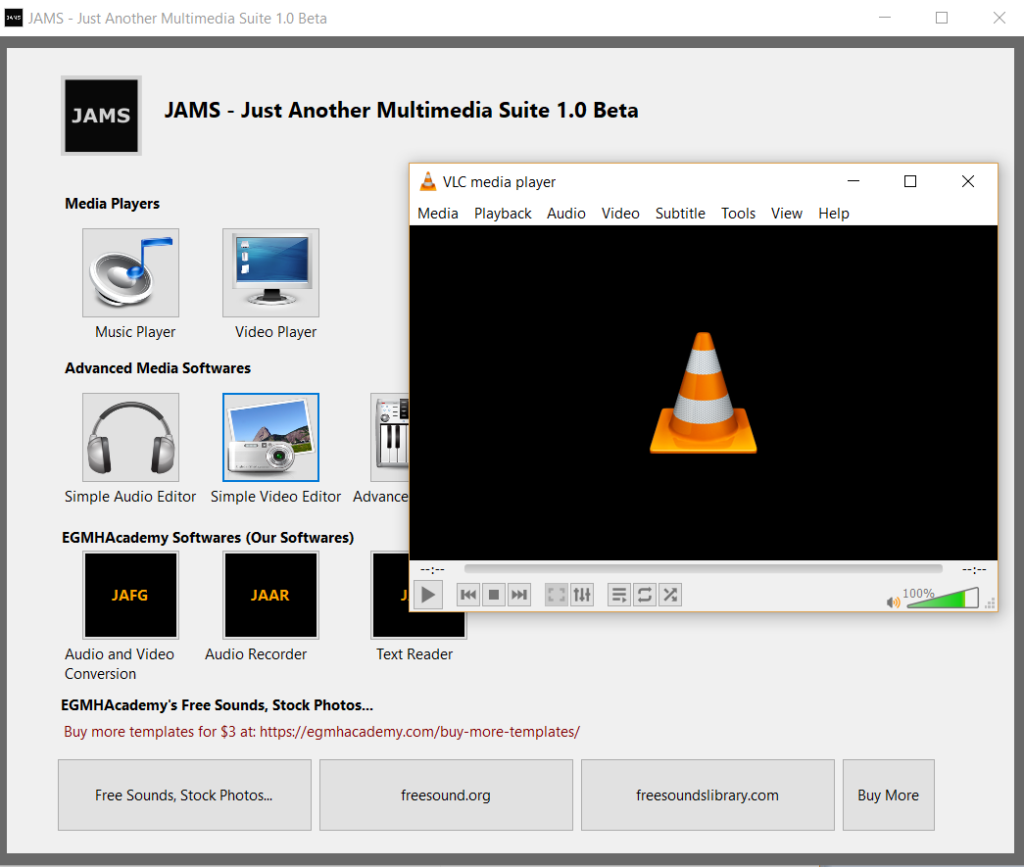
Task: Toggle the VLC playlist view
Action: [x=619, y=595]
